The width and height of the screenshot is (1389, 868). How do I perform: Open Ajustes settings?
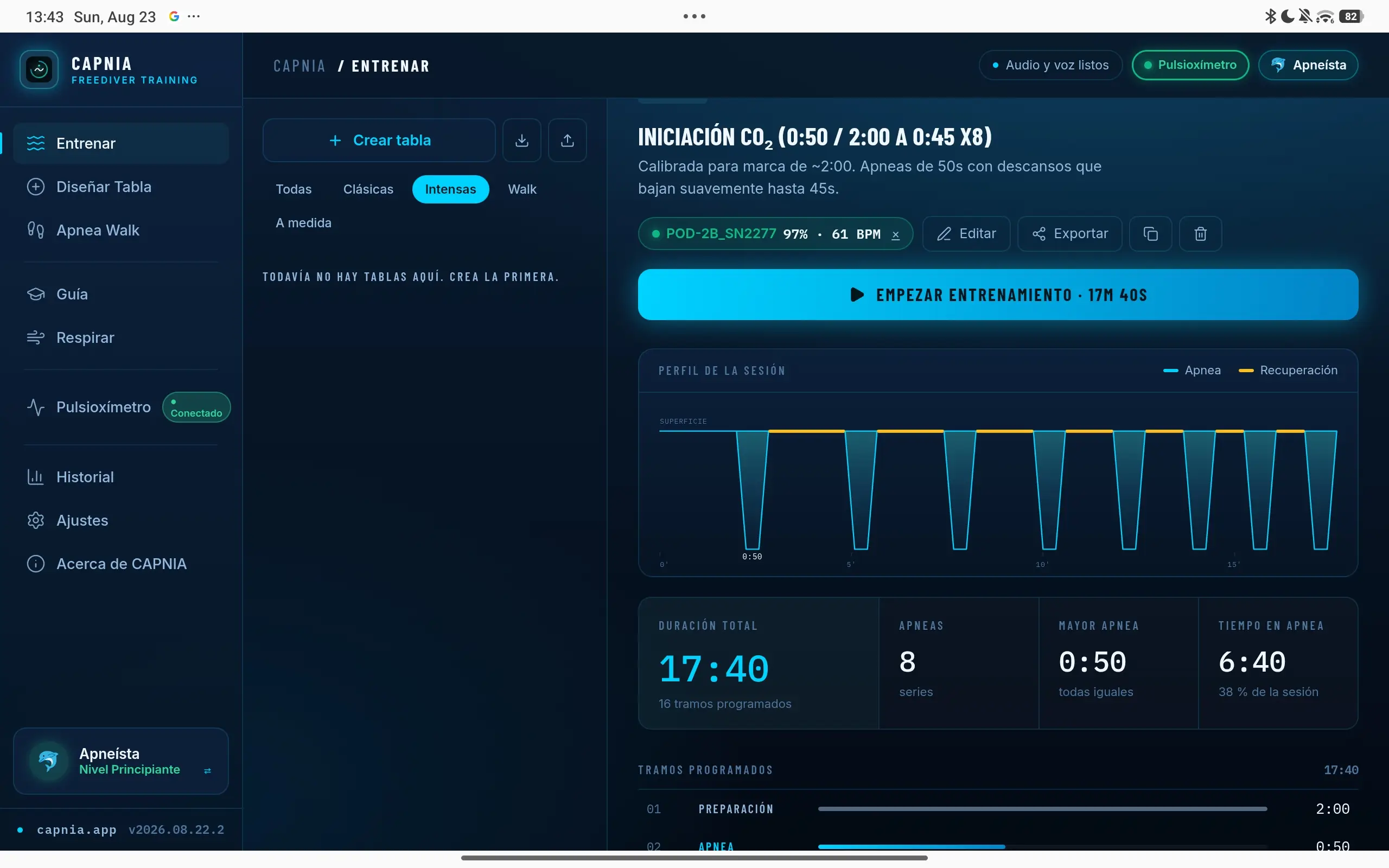[121, 520]
